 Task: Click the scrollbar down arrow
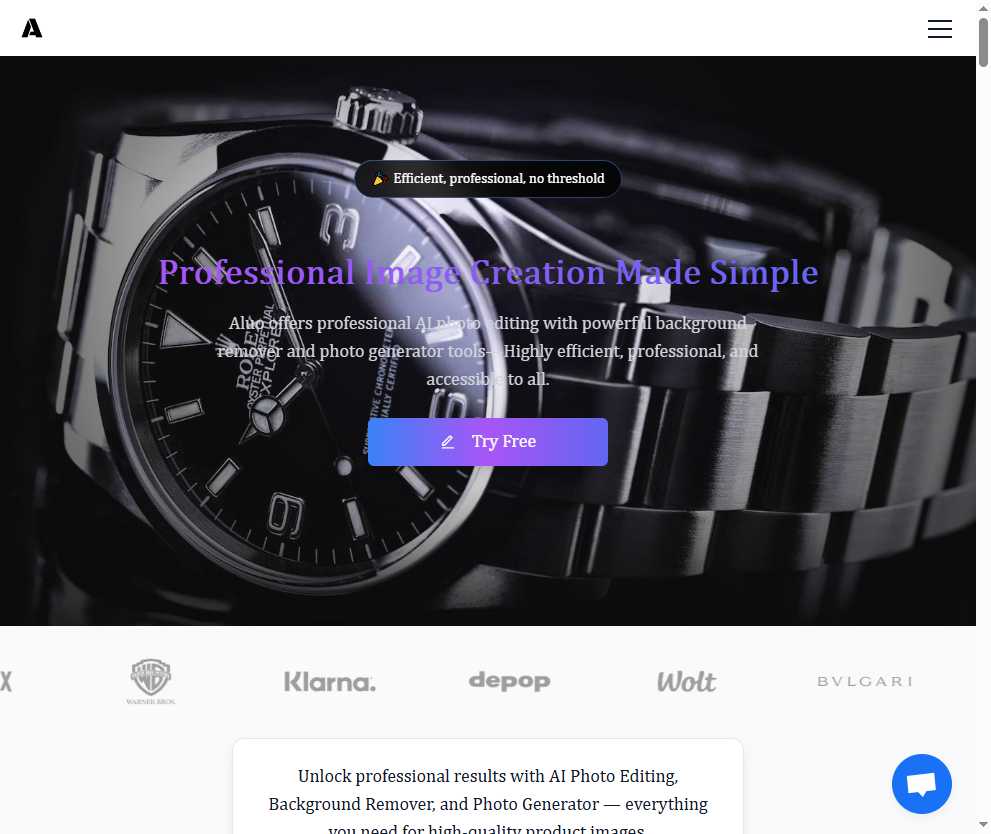983,825
